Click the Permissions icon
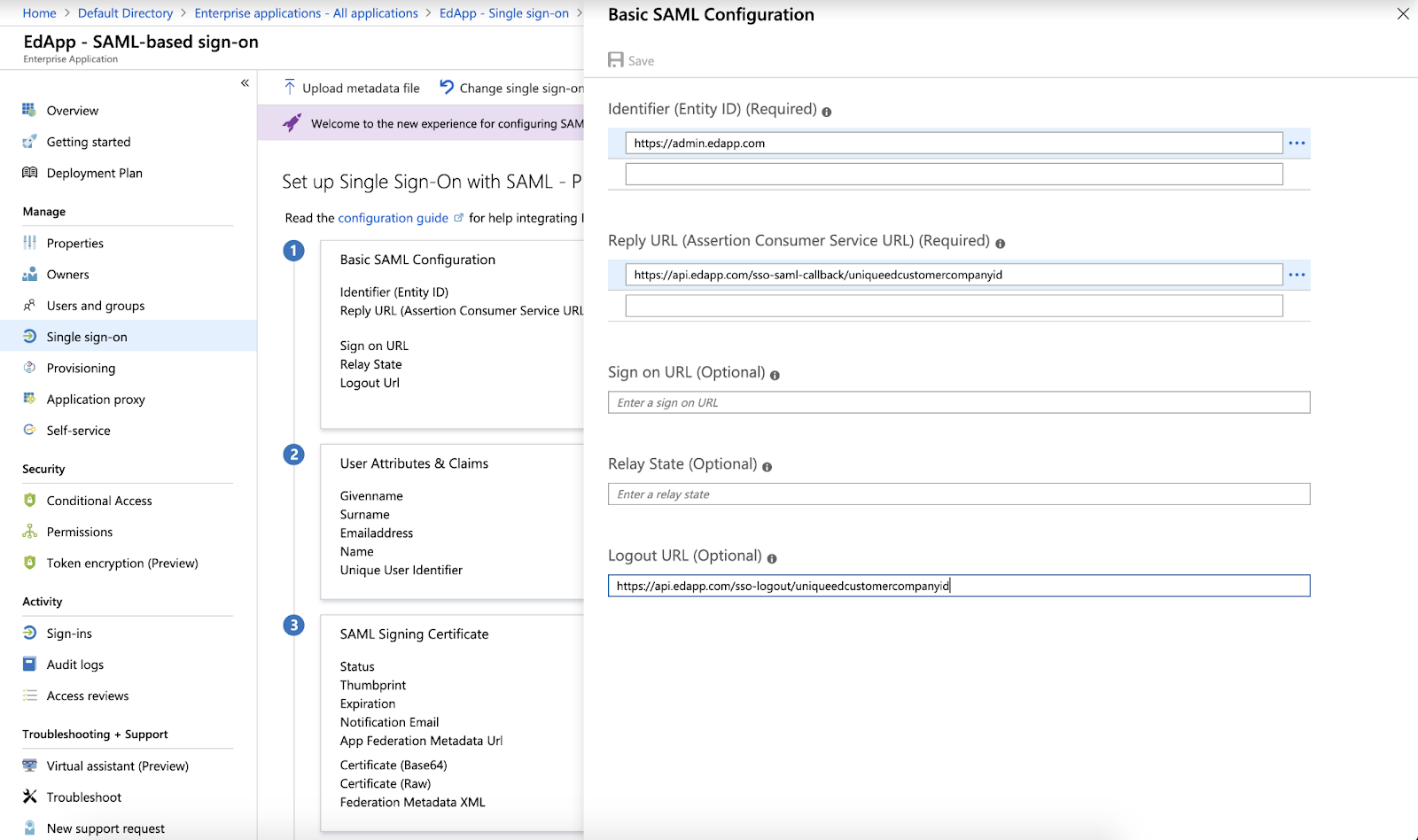The width and height of the screenshot is (1418, 840). 29,532
